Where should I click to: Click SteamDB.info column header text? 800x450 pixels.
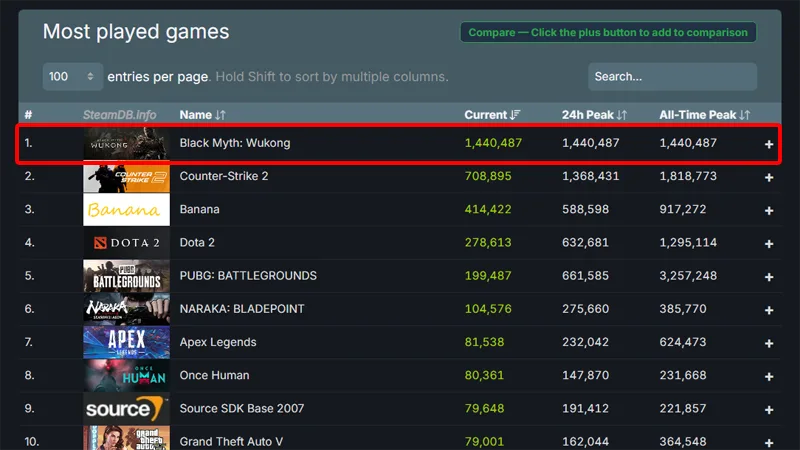pos(119,115)
